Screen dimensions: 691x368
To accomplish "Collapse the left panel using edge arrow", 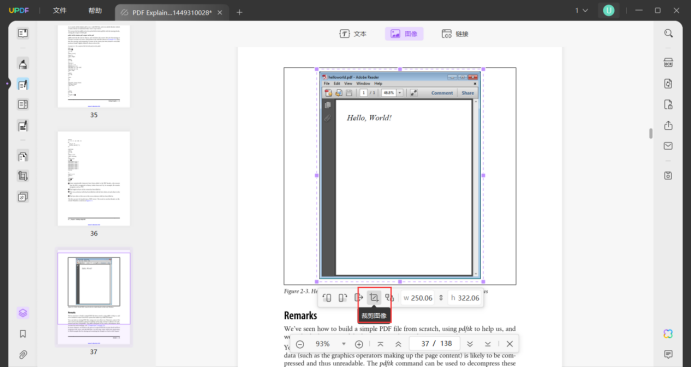I will click(x=7, y=83).
